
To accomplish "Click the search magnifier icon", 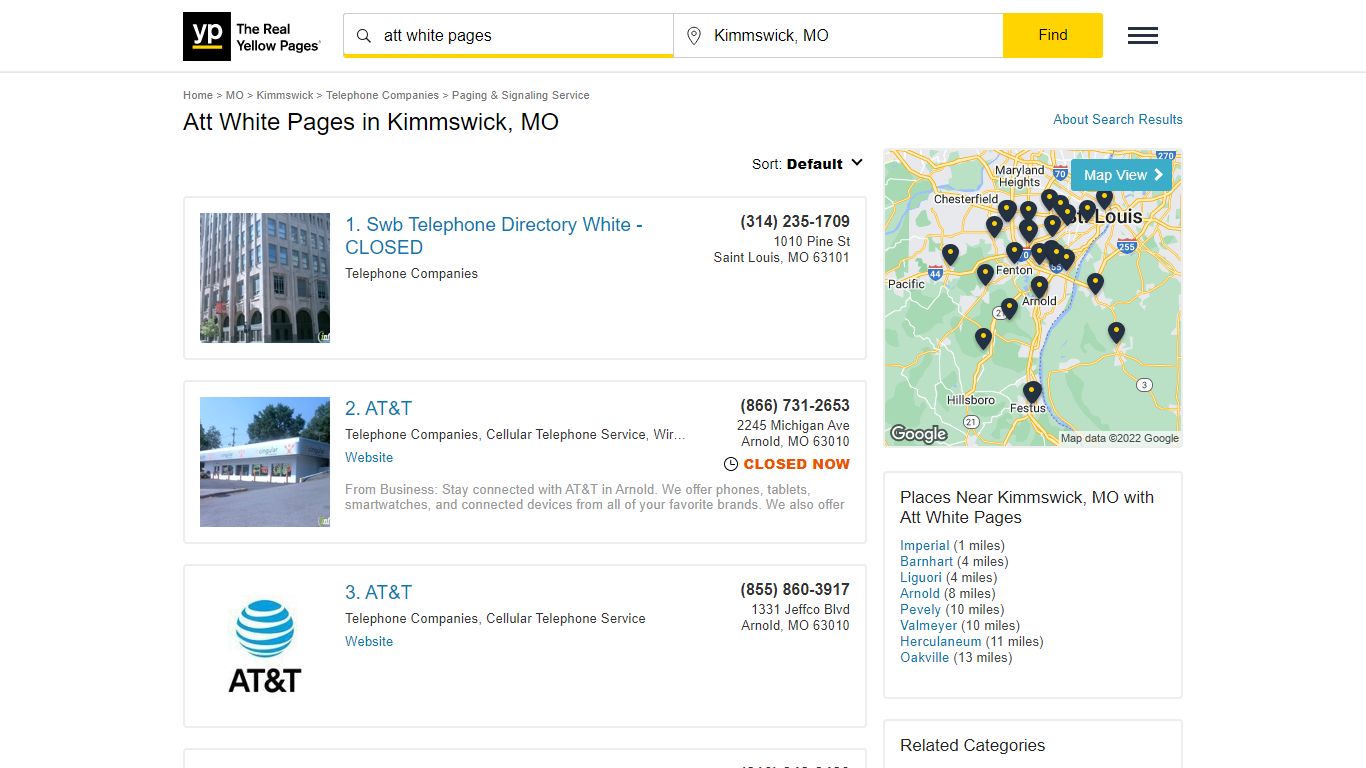I will click(364, 36).
